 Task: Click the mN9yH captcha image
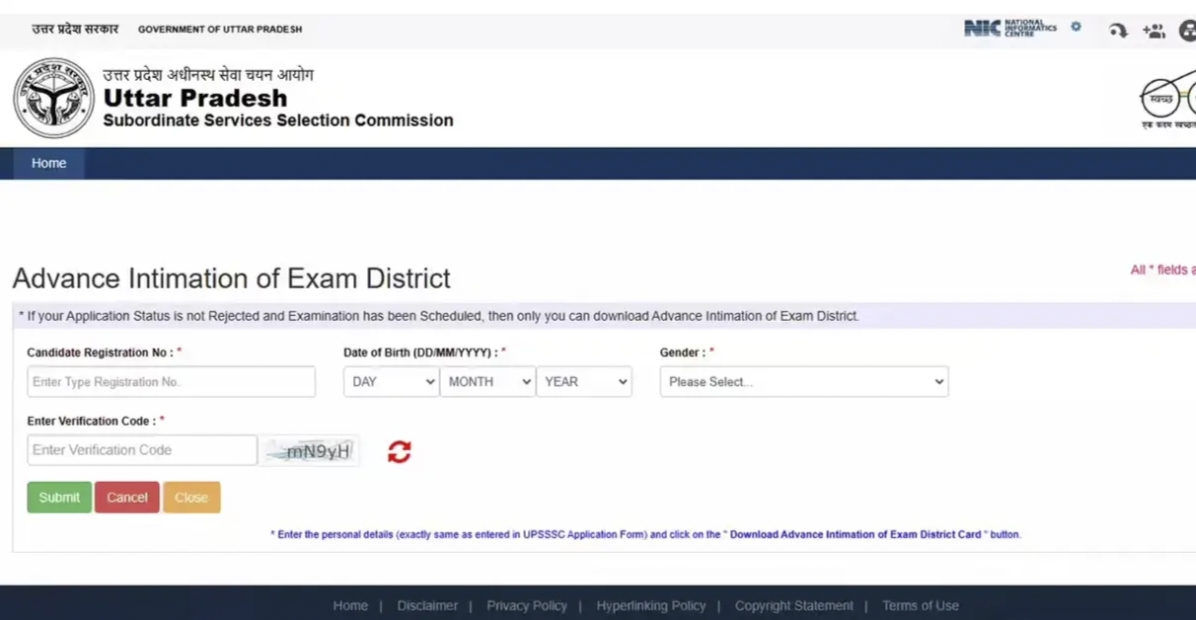(x=310, y=451)
